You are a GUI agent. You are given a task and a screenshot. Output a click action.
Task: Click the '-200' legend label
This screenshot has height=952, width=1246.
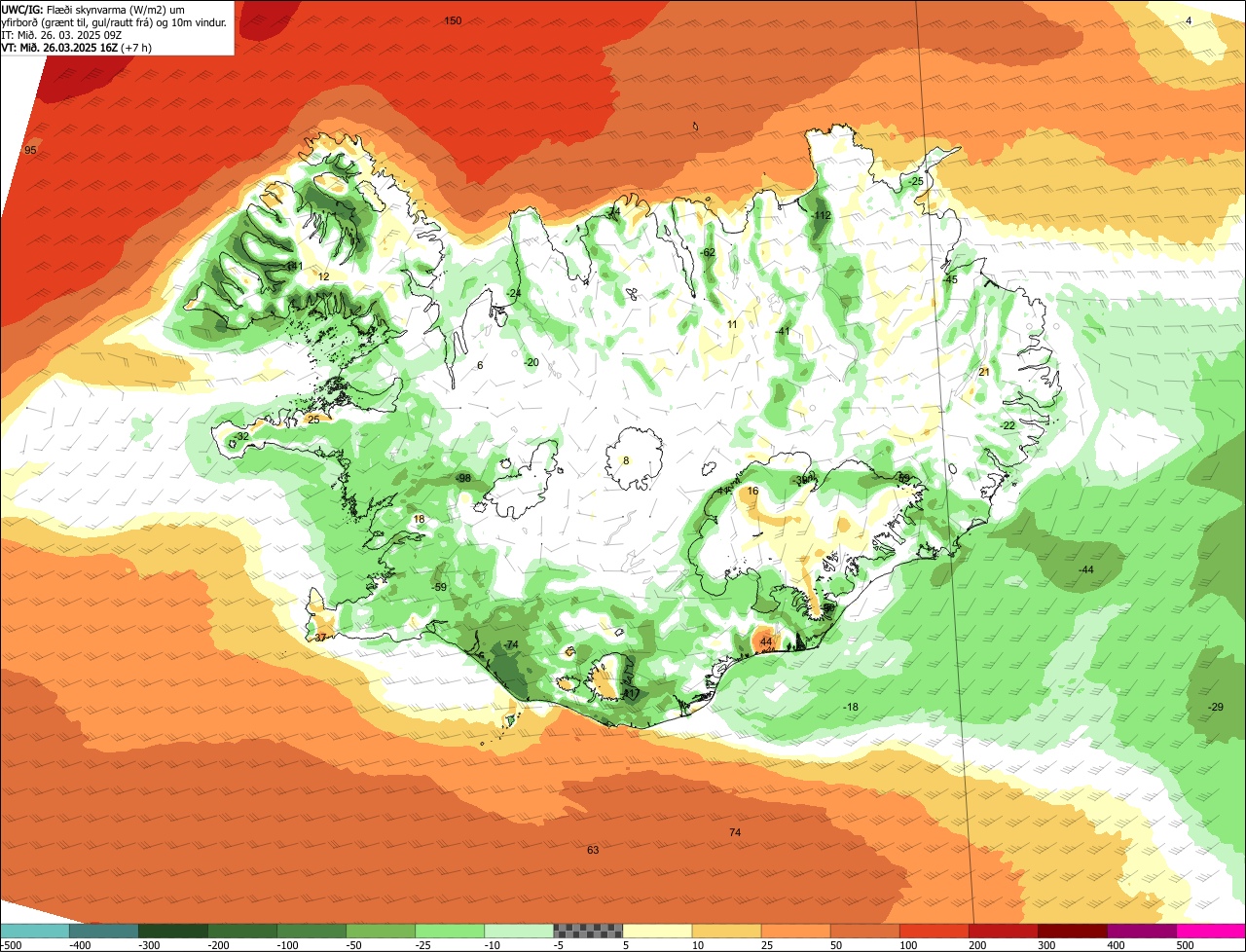coord(218,944)
